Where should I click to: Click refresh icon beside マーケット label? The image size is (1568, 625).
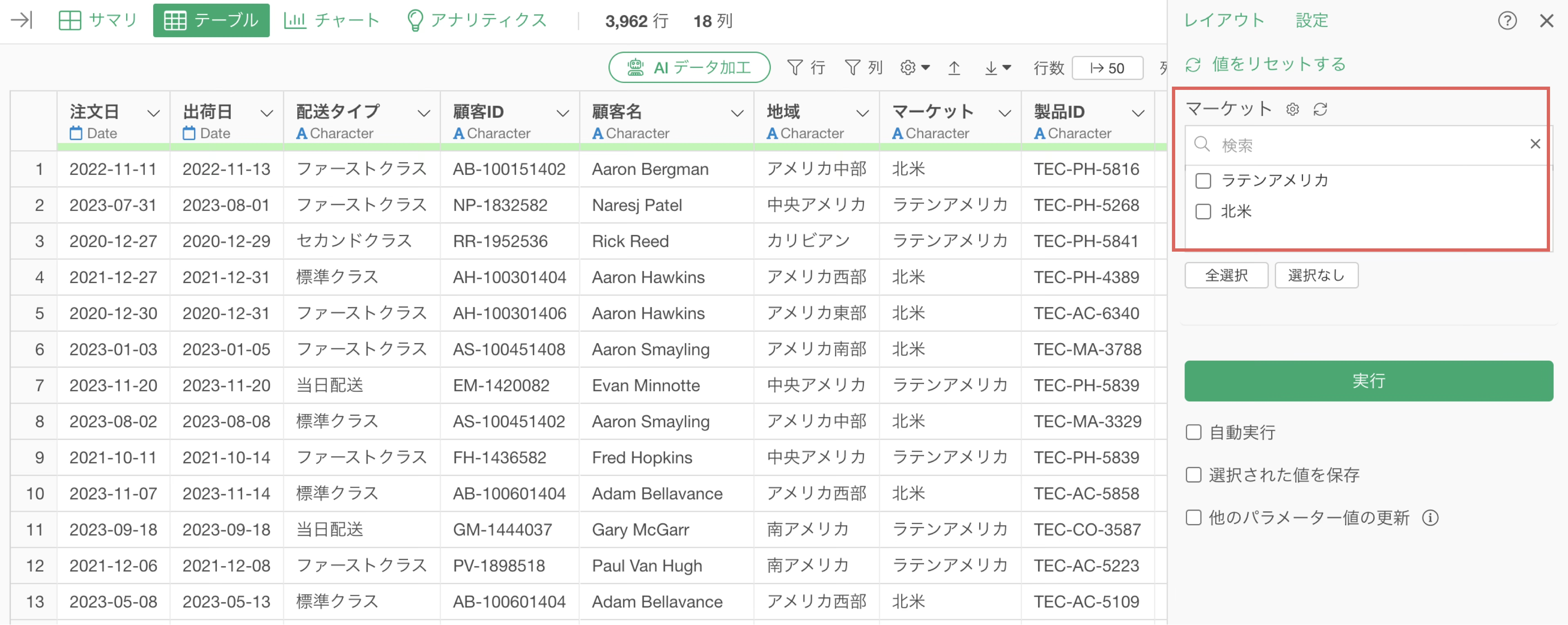(x=1320, y=109)
